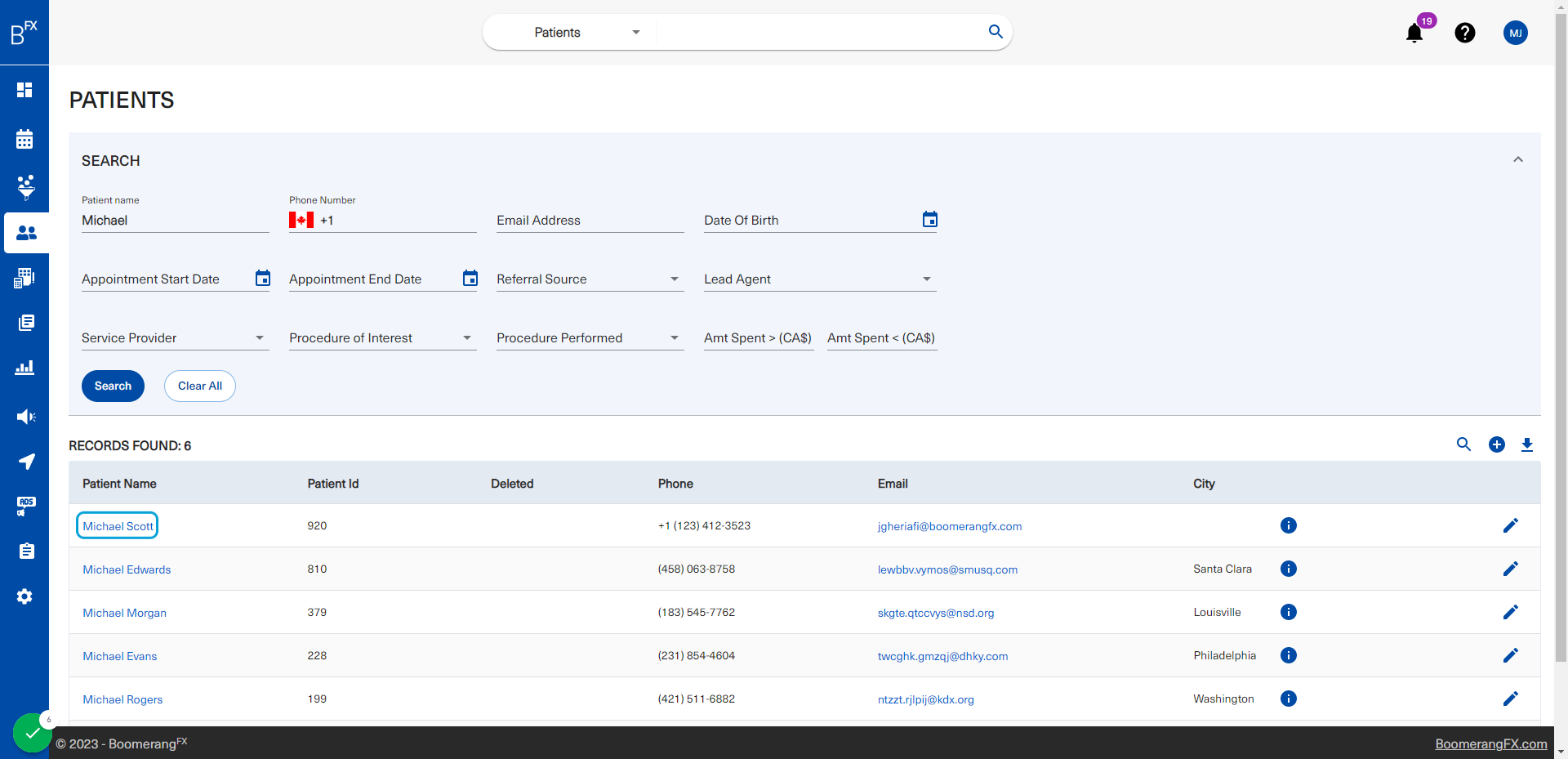Open the Patients search category dropdown
This screenshot has width=1568, height=759.
[x=586, y=33]
